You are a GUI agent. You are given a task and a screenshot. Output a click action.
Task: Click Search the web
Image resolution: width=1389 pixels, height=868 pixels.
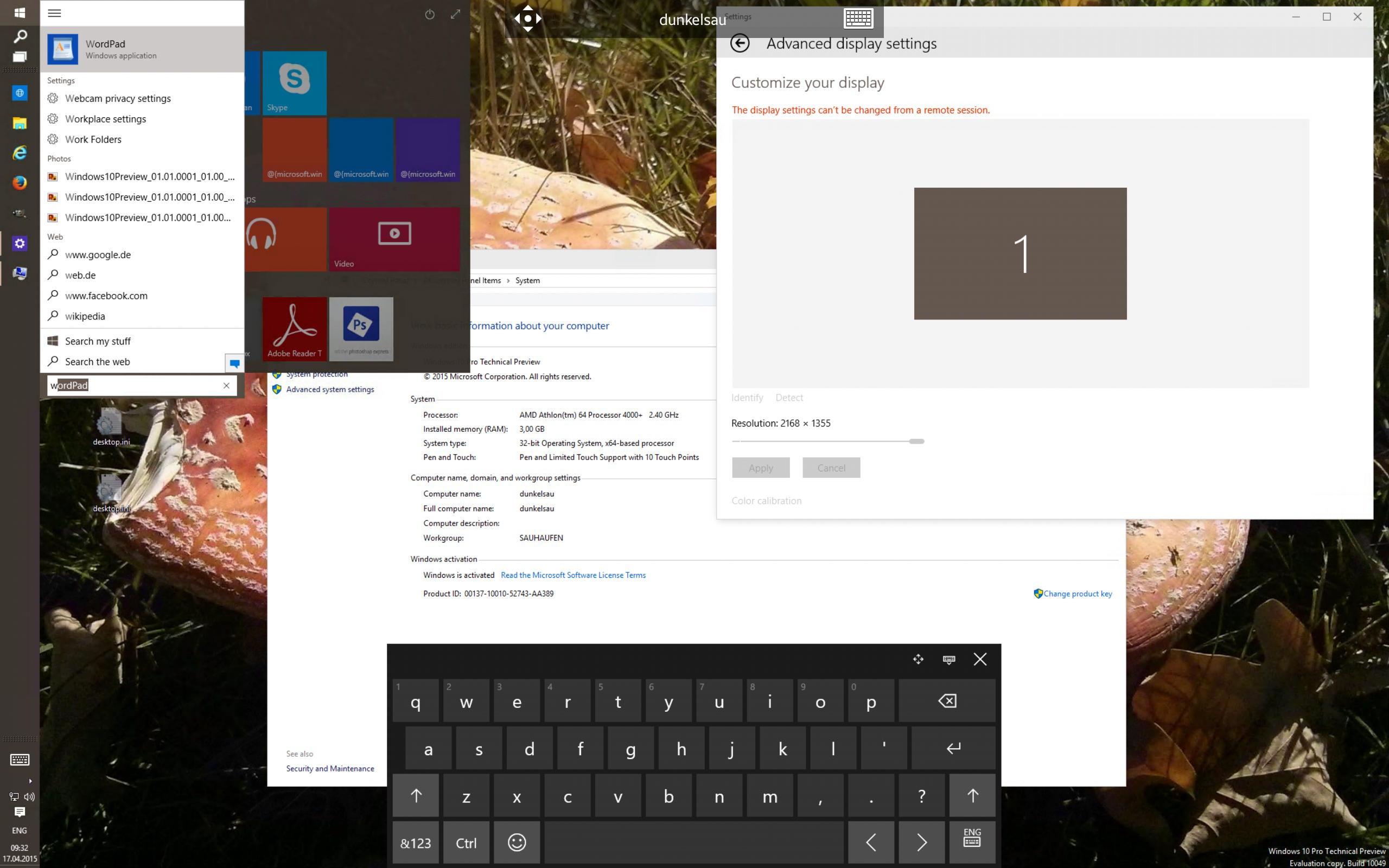132,362
